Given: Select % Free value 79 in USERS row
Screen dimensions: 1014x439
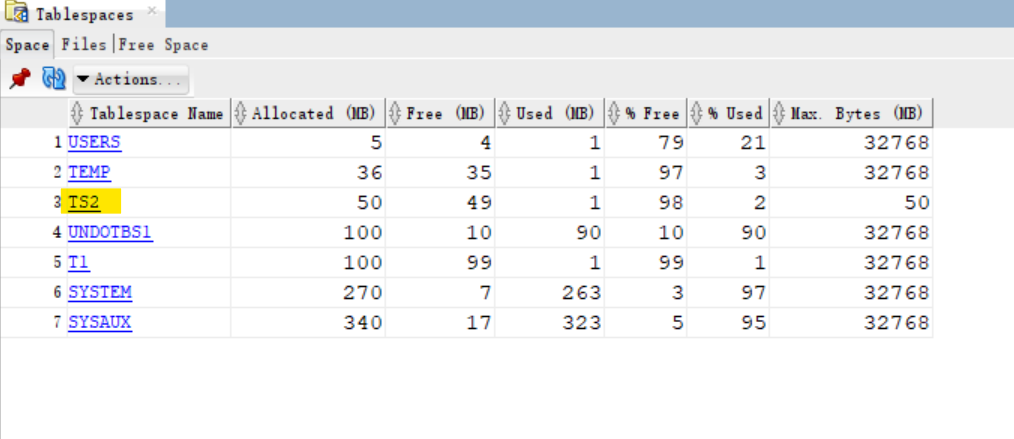Looking at the screenshot, I should pyautogui.click(x=671, y=142).
